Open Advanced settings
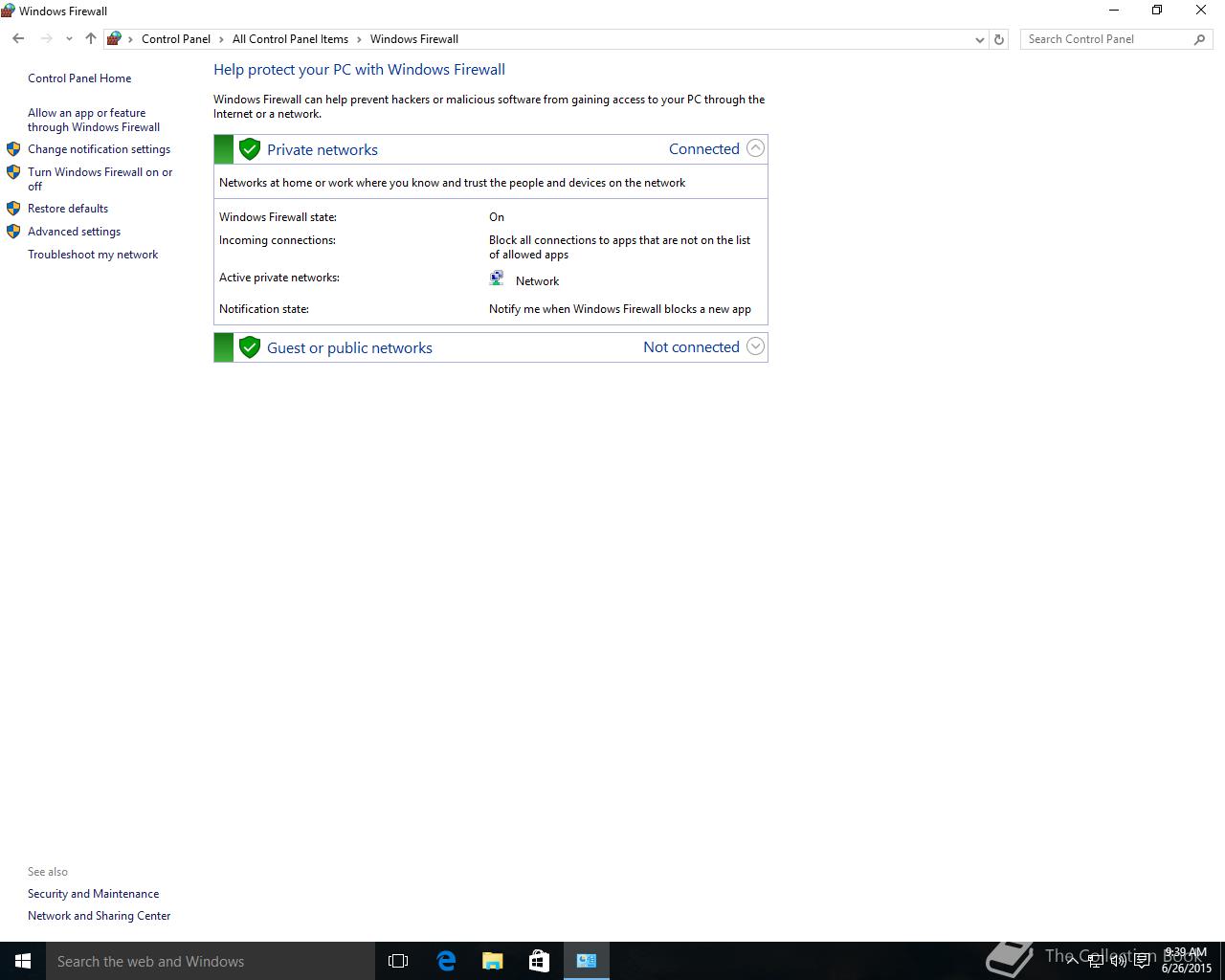 tap(74, 232)
